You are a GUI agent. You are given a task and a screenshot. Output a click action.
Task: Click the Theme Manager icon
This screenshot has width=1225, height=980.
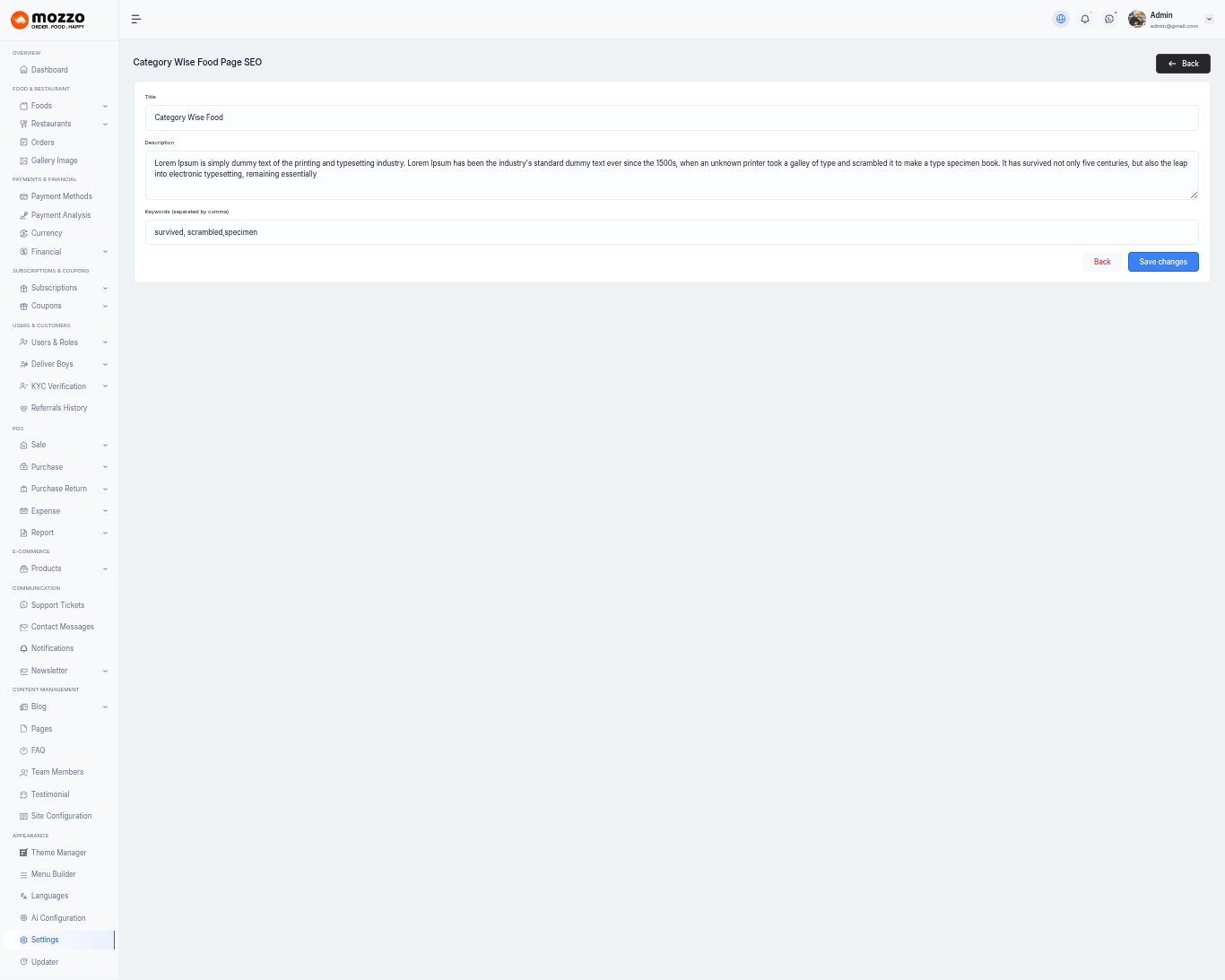point(23,853)
